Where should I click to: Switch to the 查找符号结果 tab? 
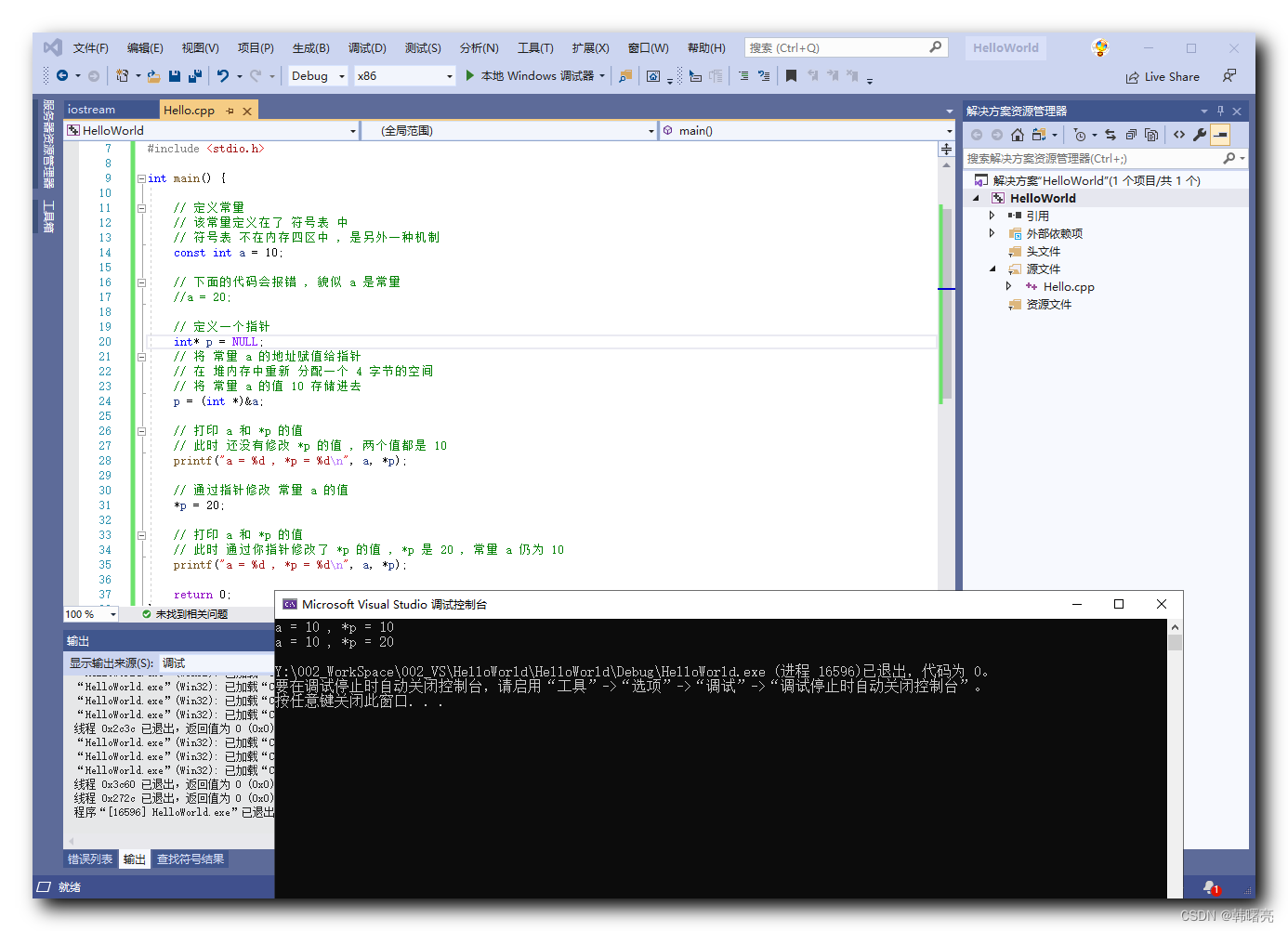click(191, 859)
